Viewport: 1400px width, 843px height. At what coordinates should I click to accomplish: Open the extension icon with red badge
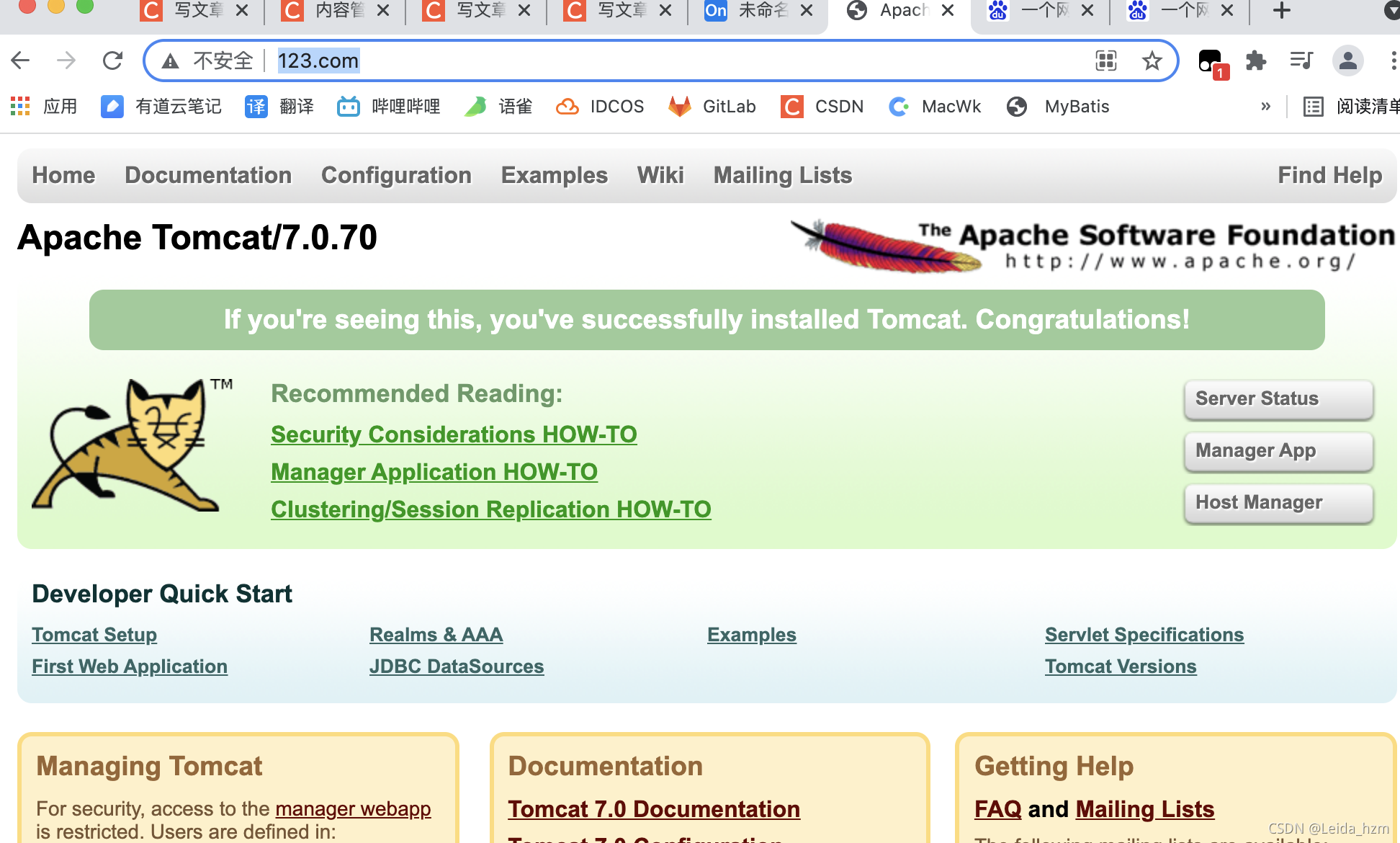(x=1212, y=63)
